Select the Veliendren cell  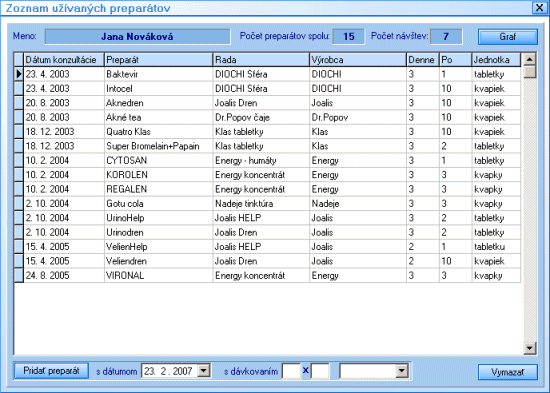[x=159, y=261]
